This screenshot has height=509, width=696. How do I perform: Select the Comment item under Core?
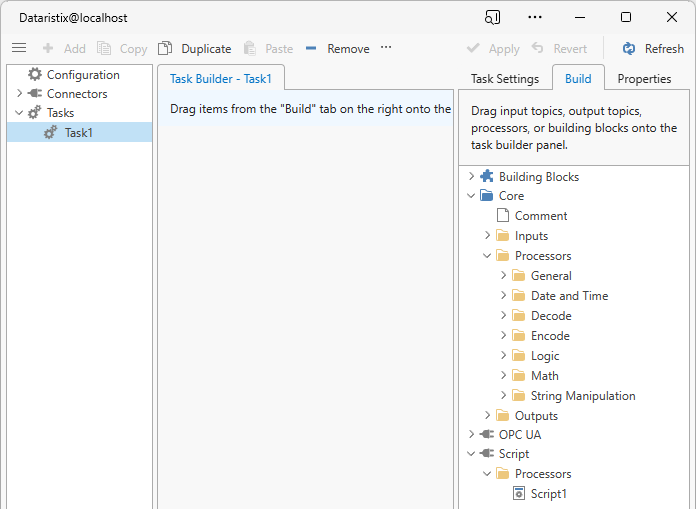[540, 216]
